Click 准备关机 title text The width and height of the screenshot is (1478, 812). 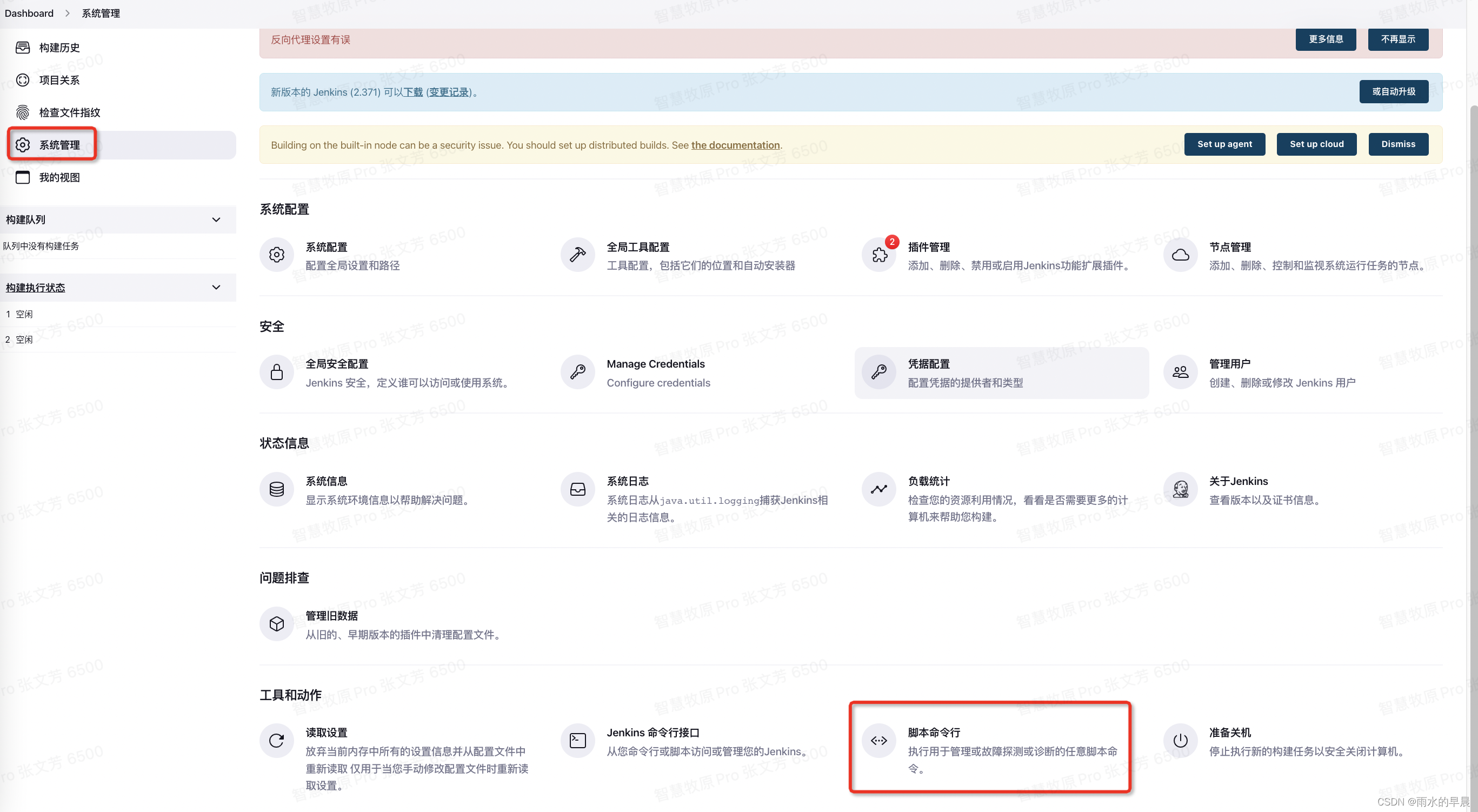(1229, 733)
